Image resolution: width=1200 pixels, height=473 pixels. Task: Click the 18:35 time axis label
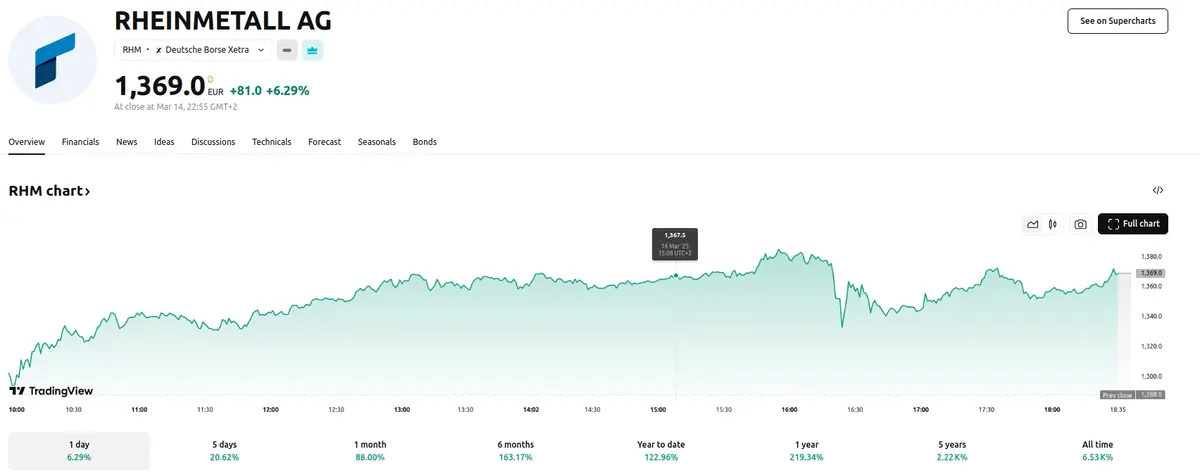(1117, 409)
